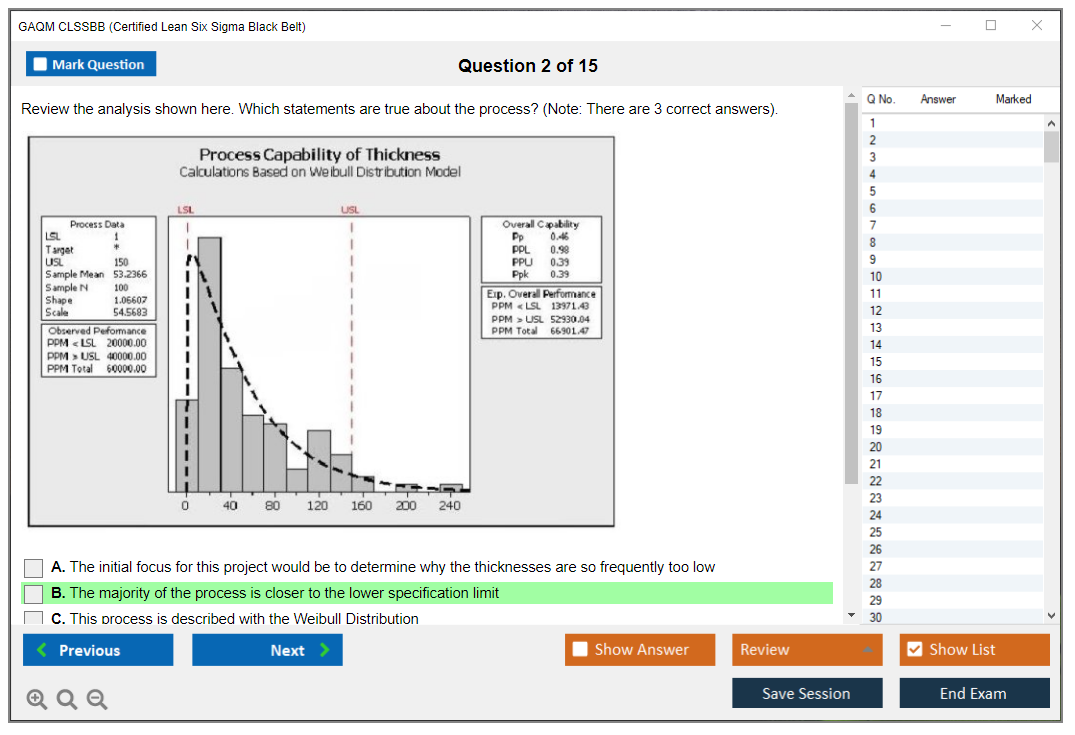Click the zoom in magnifier icon
Screen dimensions: 1075x735
37,700
